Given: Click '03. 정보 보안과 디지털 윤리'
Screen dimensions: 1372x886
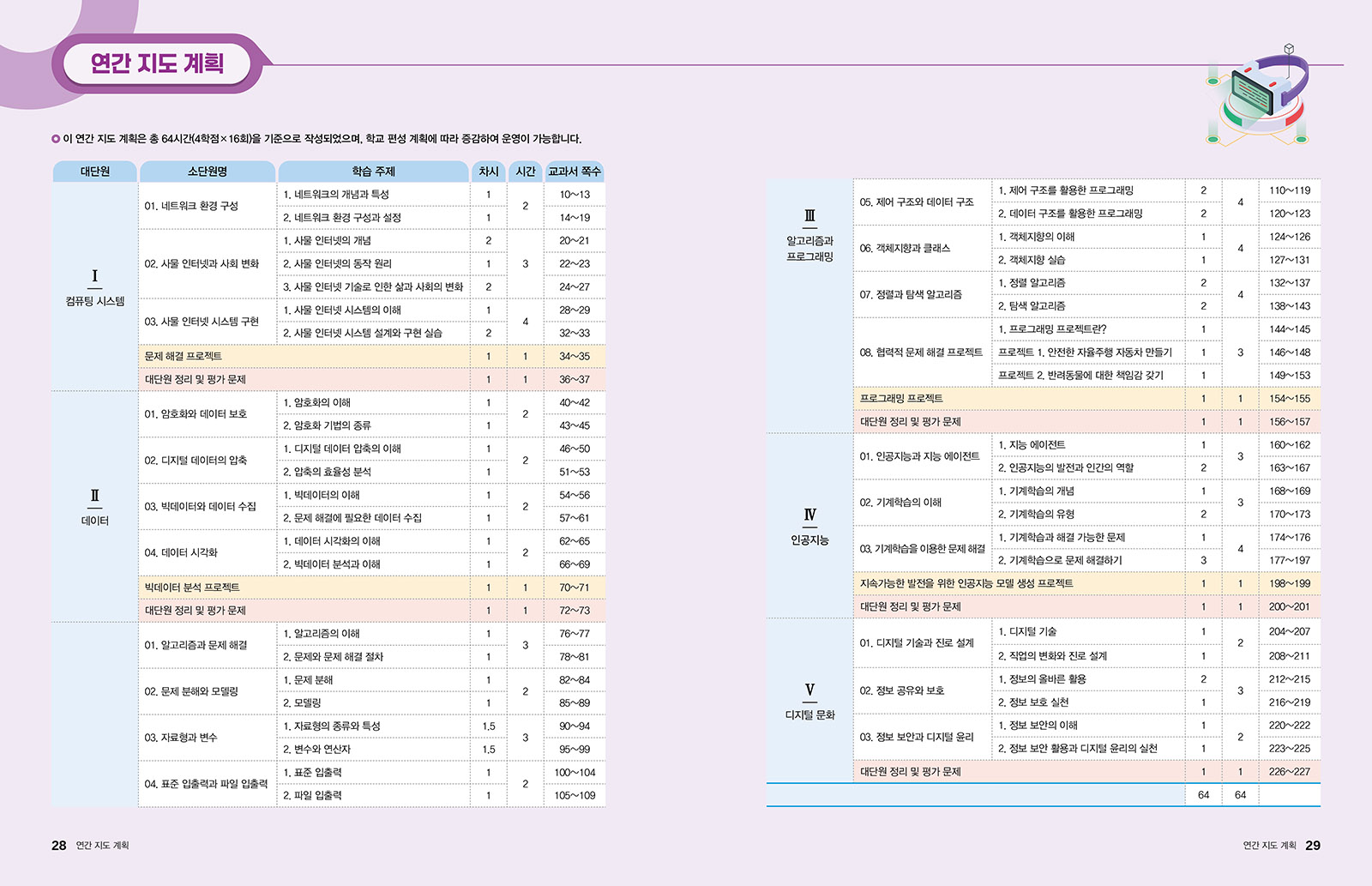Looking at the screenshot, I should 917,737.
